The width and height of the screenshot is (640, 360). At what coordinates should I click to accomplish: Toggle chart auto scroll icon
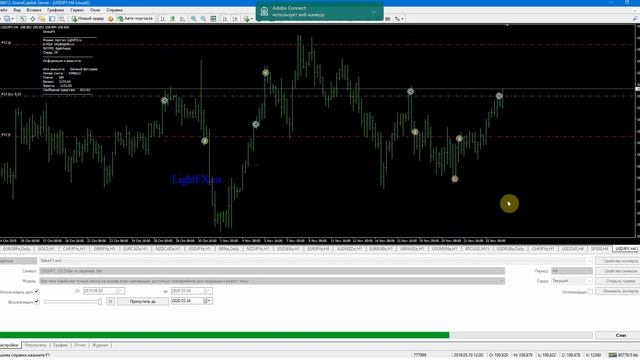click(x=225, y=19)
